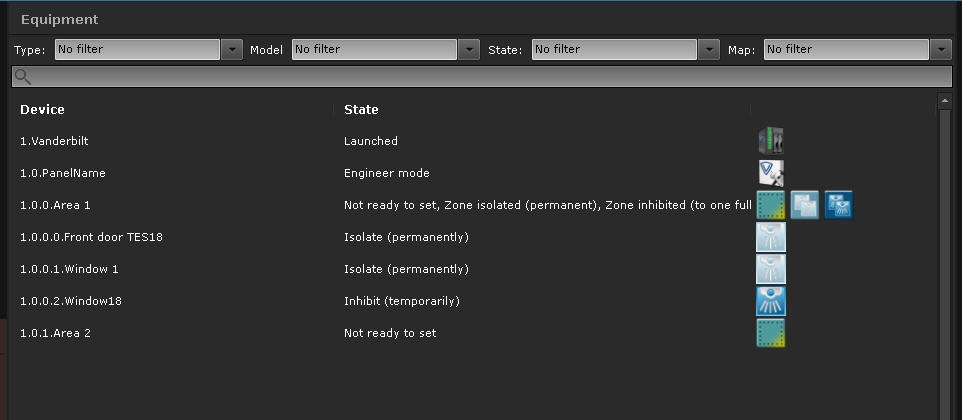
Task: Click the Vanderbilt server rack icon
Action: click(x=770, y=141)
